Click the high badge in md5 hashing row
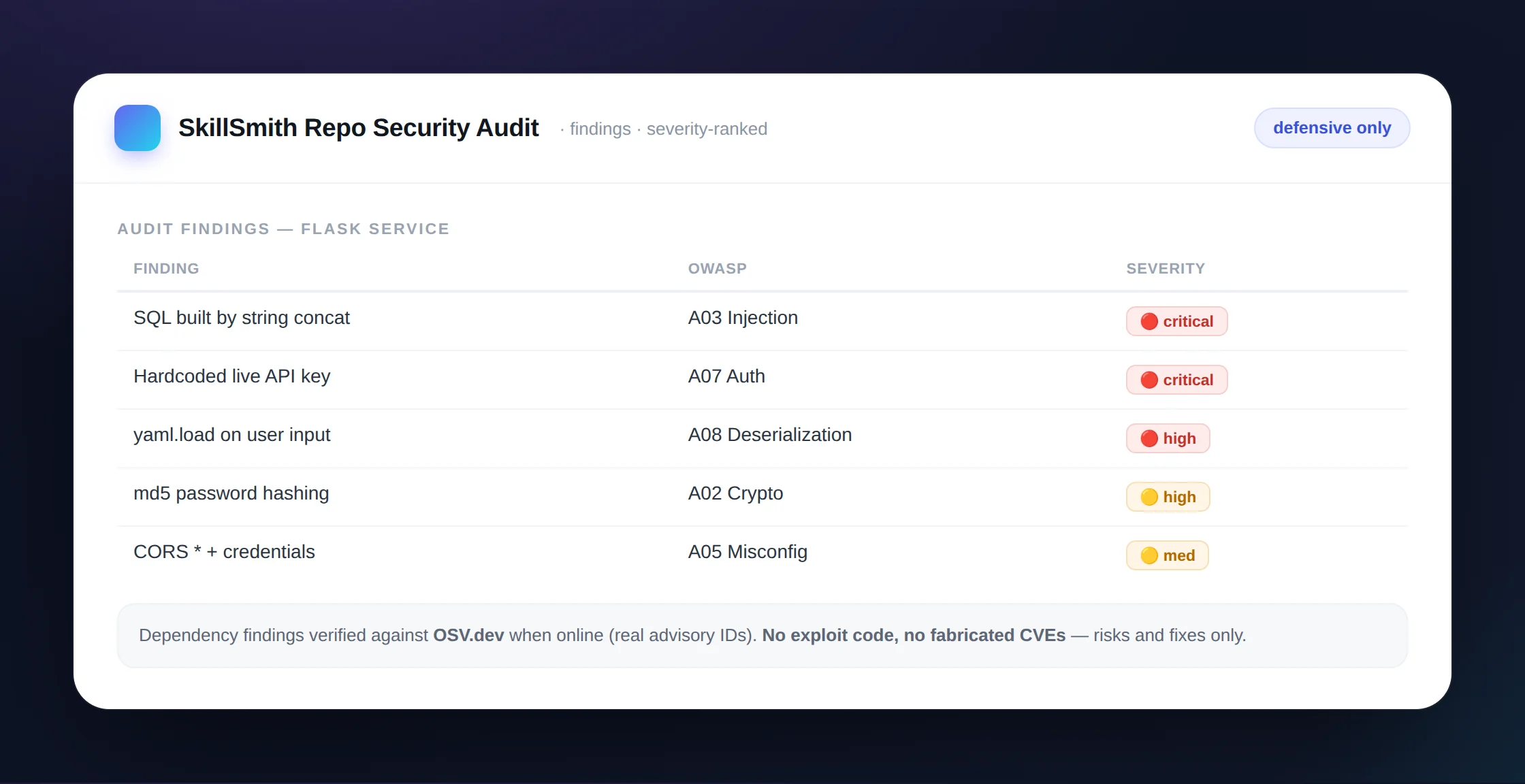The image size is (1525, 784). (x=1168, y=497)
